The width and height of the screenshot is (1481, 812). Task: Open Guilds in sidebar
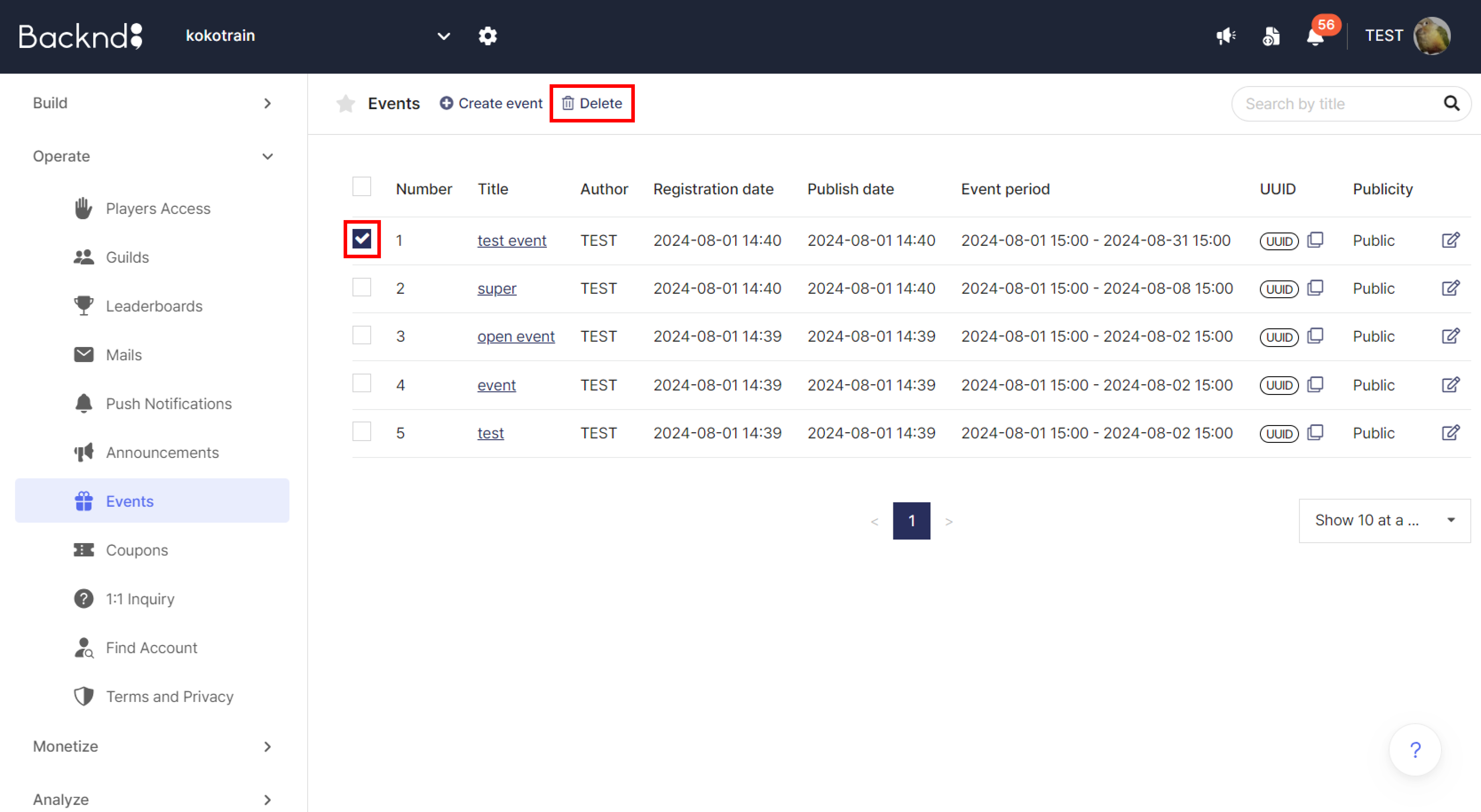click(x=152, y=257)
